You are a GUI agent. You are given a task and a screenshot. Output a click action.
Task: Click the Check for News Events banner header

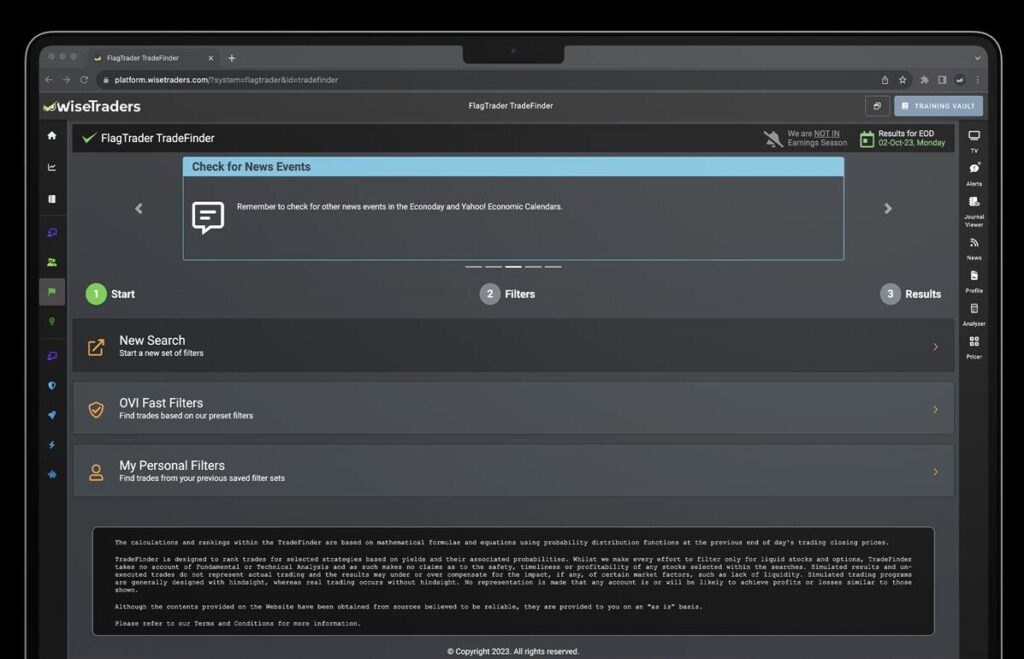coord(513,167)
